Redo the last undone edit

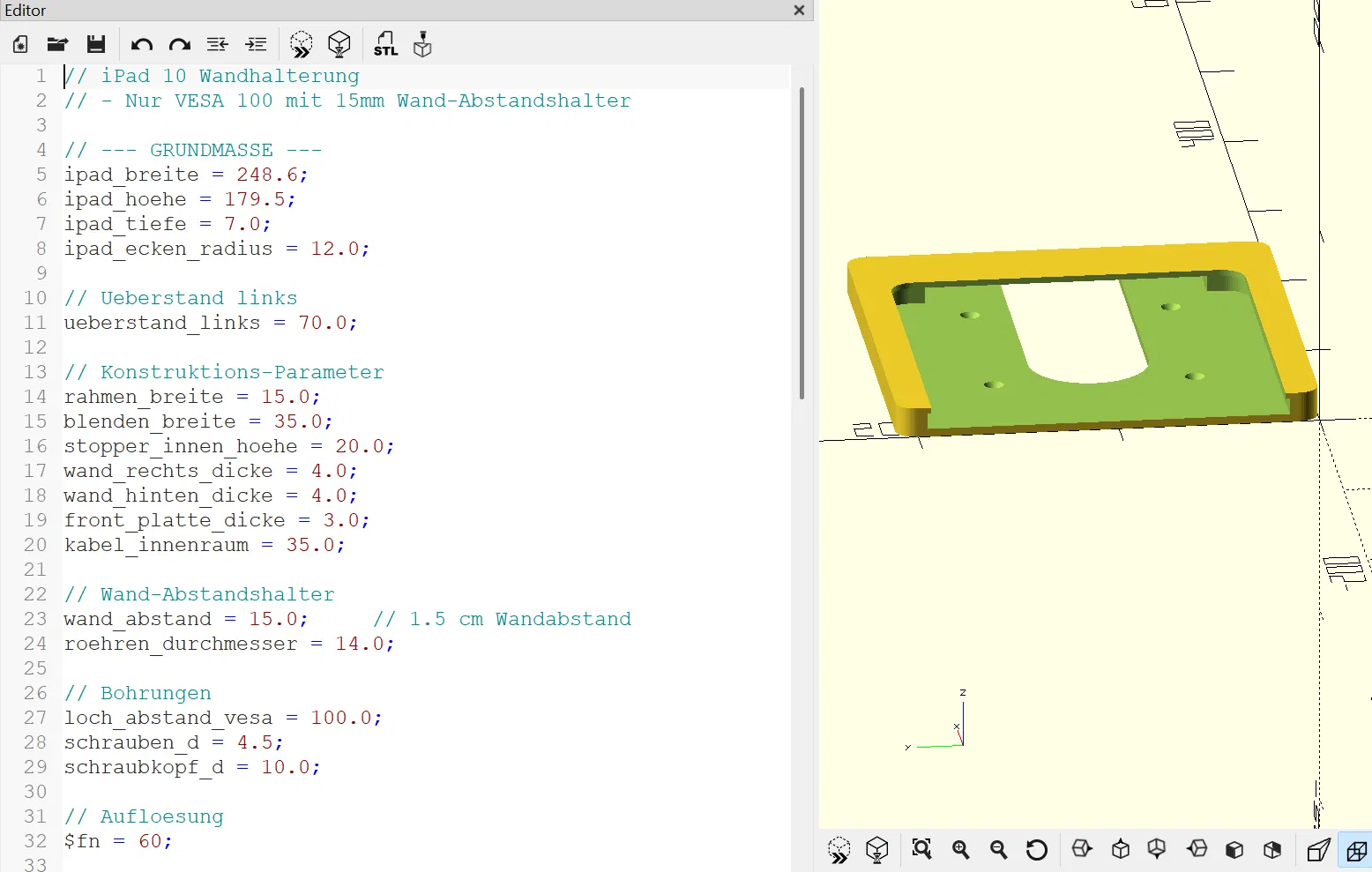(x=180, y=44)
